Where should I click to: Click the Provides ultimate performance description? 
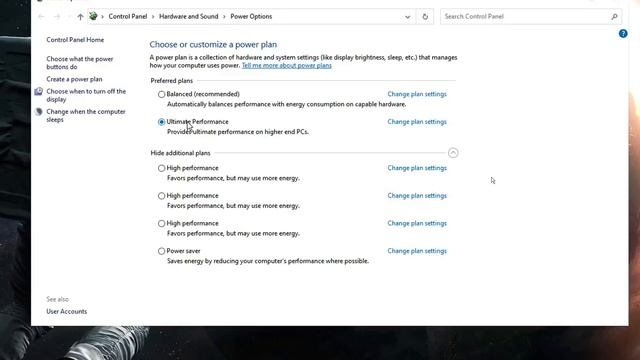coord(238,132)
